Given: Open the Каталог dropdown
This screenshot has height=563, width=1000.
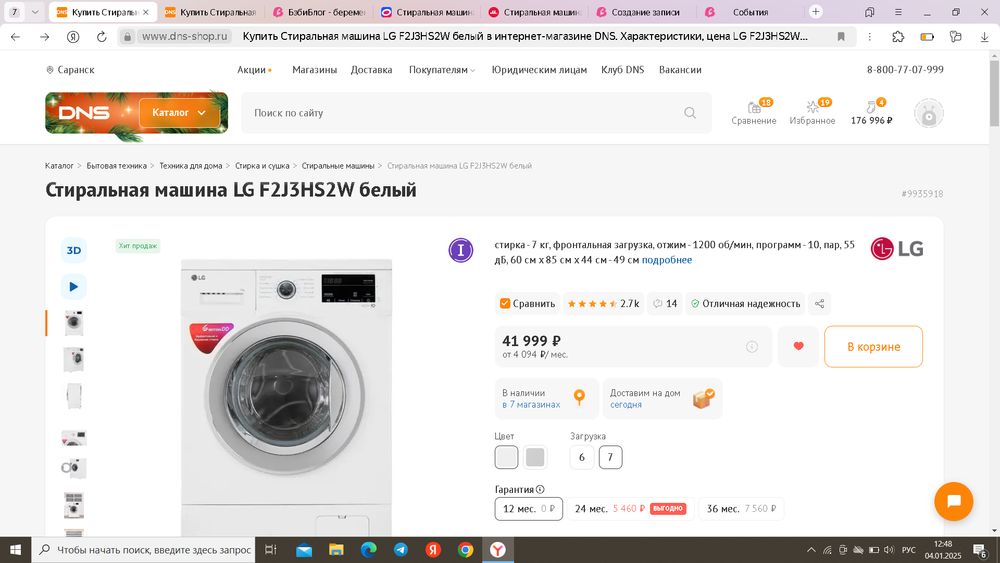Looking at the screenshot, I should pos(179,113).
